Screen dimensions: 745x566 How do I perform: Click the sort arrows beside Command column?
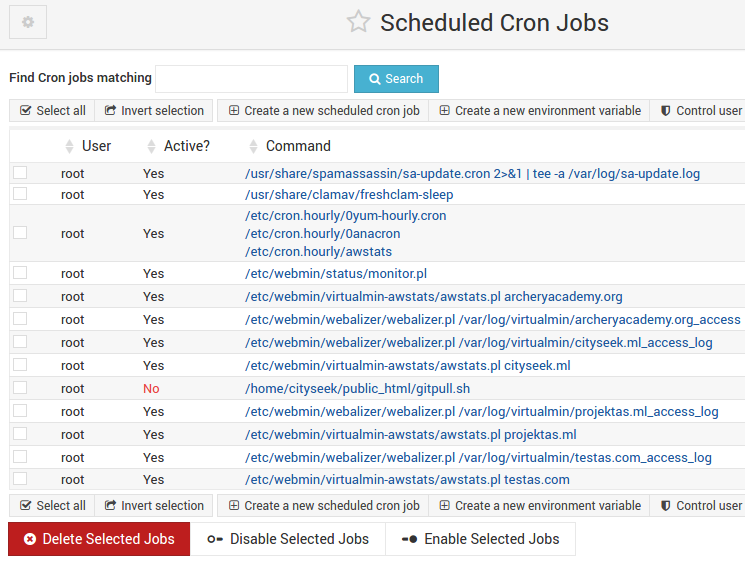point(252,146)
